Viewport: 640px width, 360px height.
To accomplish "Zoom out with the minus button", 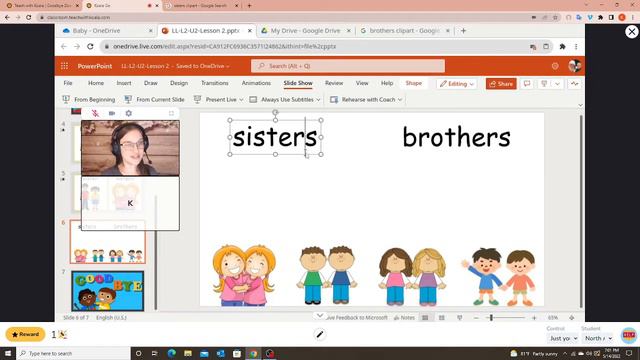I will [476, 318].
